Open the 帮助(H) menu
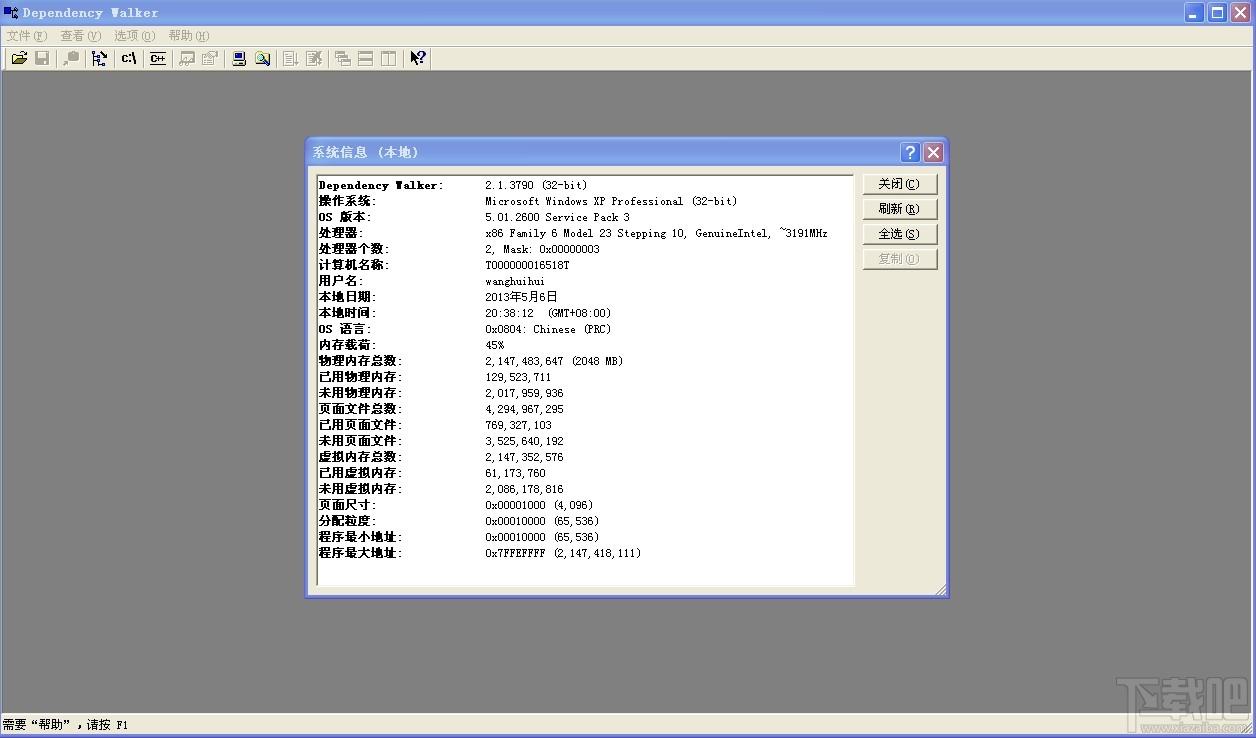Image resolution: width=1256 pixels, height=738 pixels. [188, 36]
